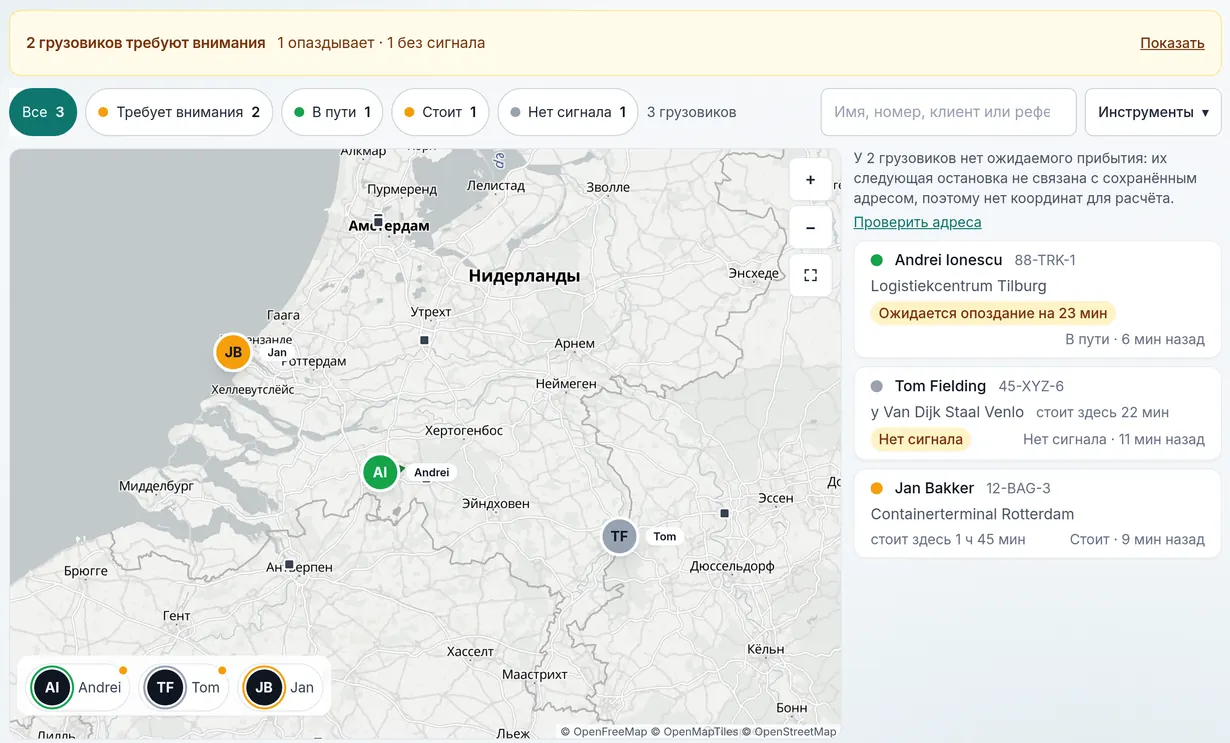Click the OpenMapTiles attribution link

coord(694,732)
